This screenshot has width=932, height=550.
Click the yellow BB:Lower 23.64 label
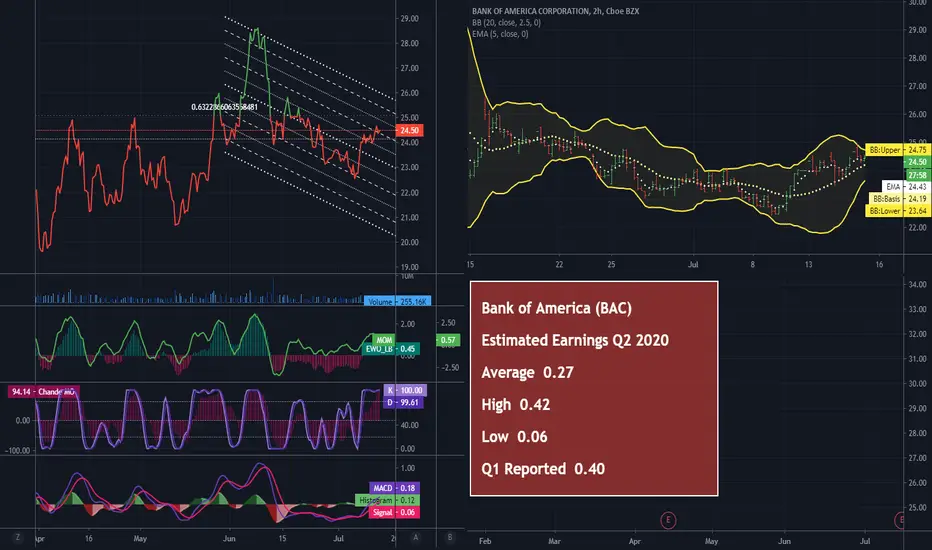click(897, 211)
